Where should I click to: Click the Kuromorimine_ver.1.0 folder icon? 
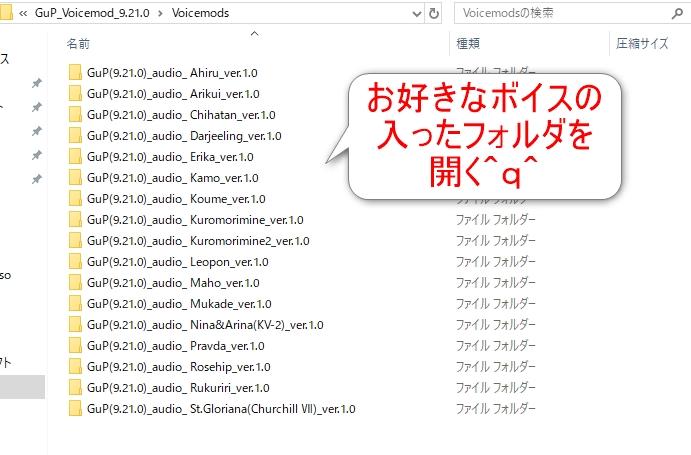click(75, 220)
